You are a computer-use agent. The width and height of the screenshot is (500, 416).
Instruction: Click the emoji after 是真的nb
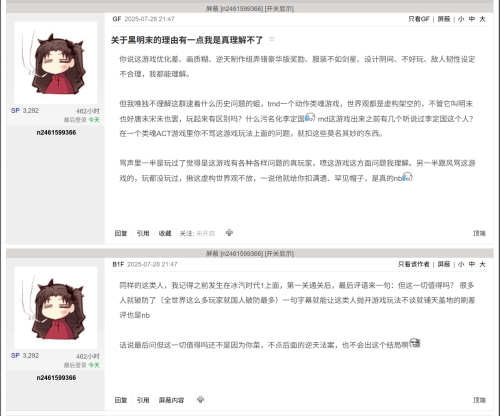tap(407, 177)
